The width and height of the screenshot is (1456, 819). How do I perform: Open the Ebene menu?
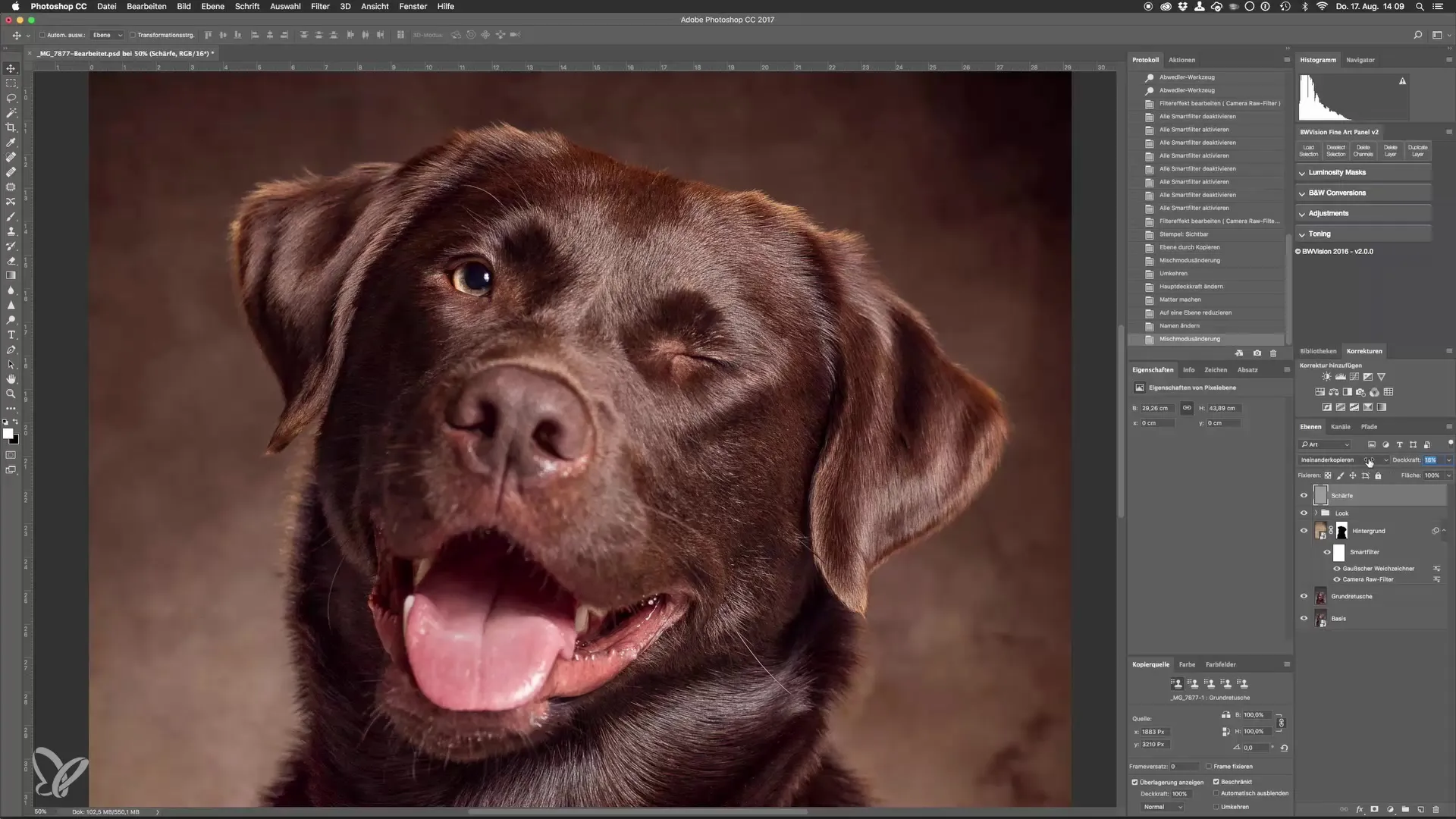point(212,6)
